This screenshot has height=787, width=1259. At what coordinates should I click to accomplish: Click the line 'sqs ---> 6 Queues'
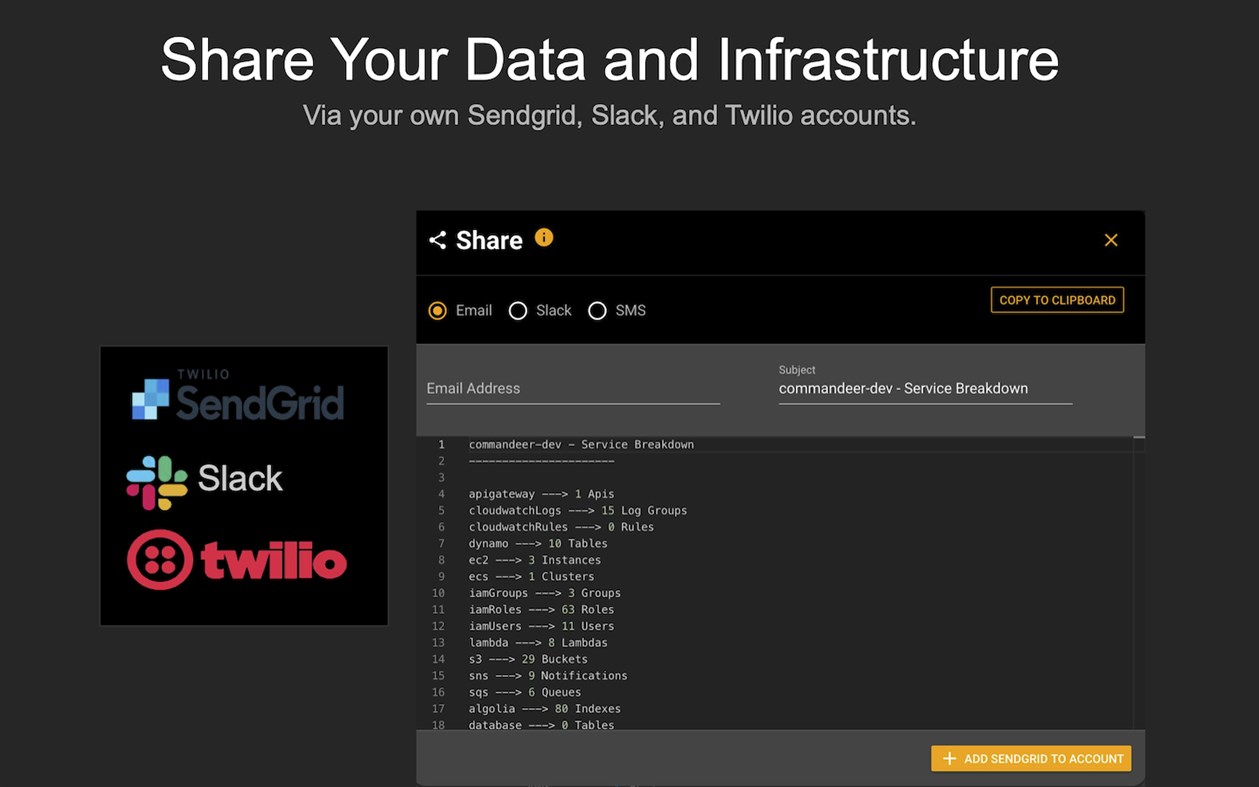[x=525, y=692]
